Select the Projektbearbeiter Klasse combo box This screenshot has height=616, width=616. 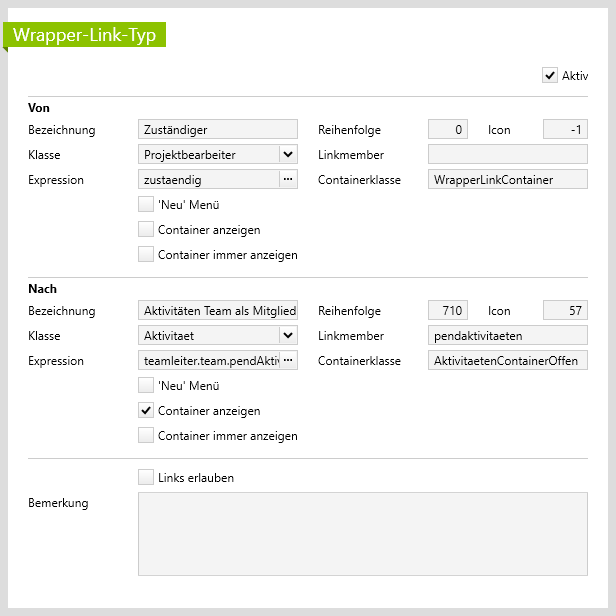click(207, 154)
